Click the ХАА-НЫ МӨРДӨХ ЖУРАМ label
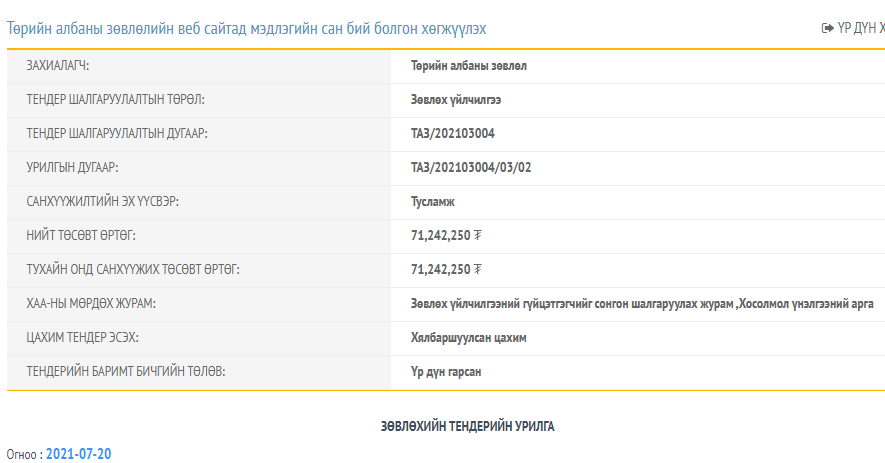The width and height of the screenshot is (885, 463). click(x=91, y=304)
